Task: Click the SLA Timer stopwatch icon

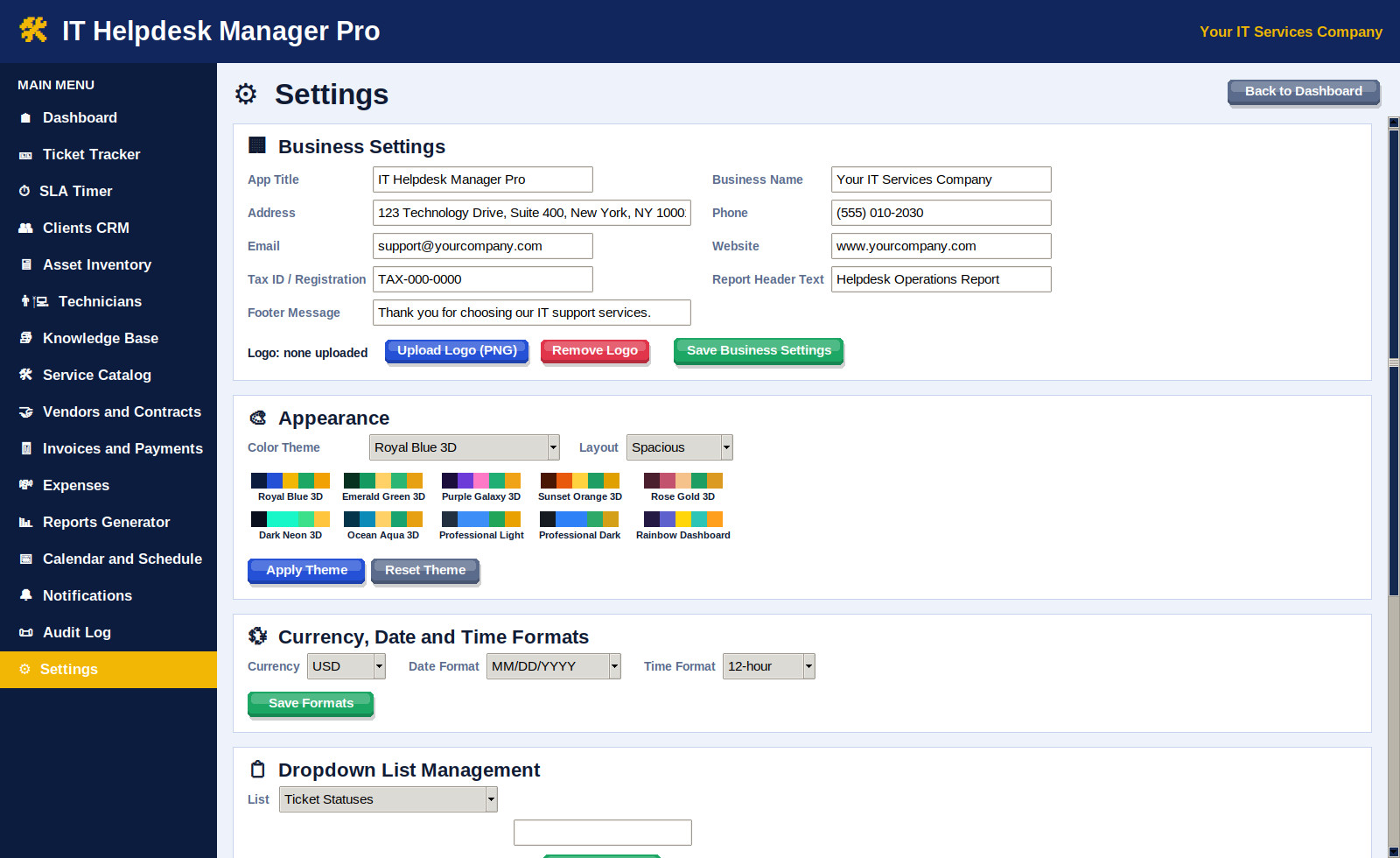Action: coord(24,191)
